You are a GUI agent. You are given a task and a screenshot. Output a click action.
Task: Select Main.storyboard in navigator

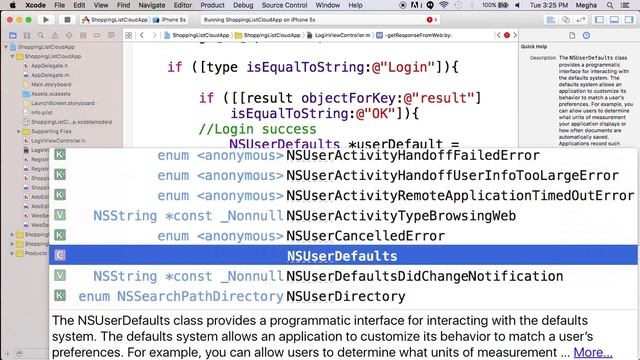click(47, 84)
